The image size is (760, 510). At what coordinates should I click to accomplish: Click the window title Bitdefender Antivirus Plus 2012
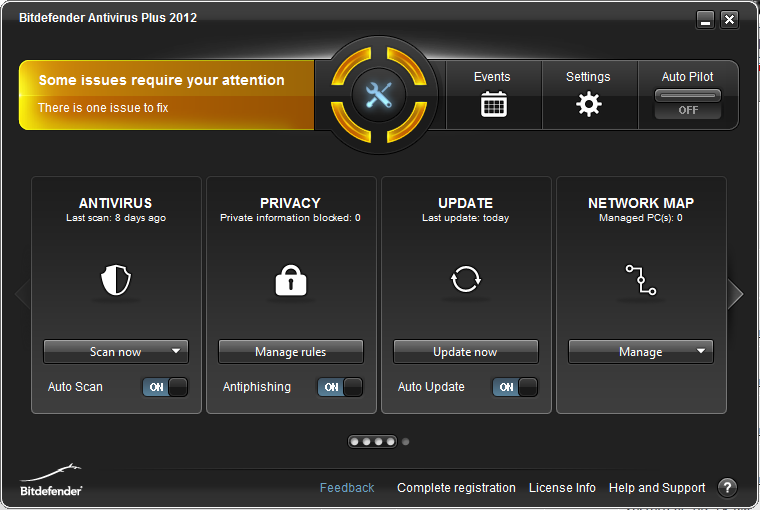click(x=108, y=18)
